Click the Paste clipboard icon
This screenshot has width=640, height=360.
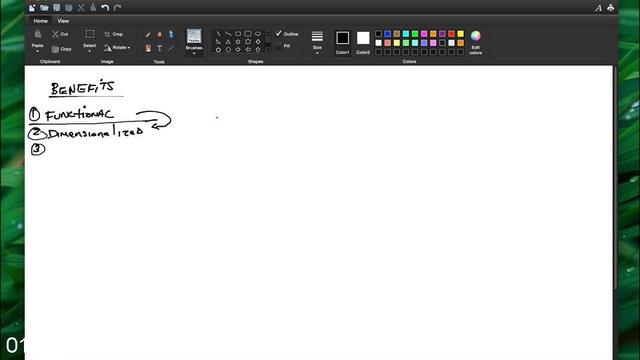pos(38,34)
